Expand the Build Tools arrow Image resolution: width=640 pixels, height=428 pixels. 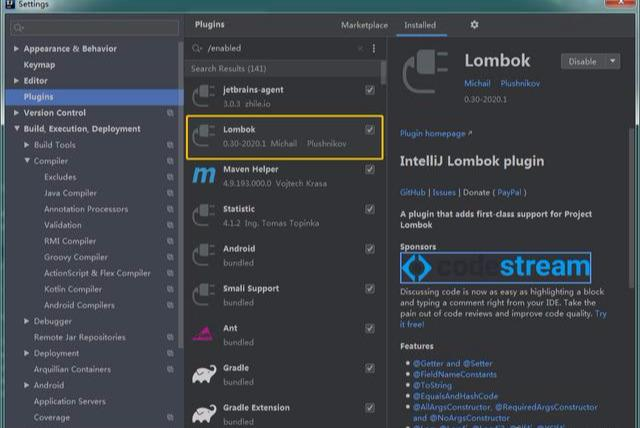coord(27,145)
